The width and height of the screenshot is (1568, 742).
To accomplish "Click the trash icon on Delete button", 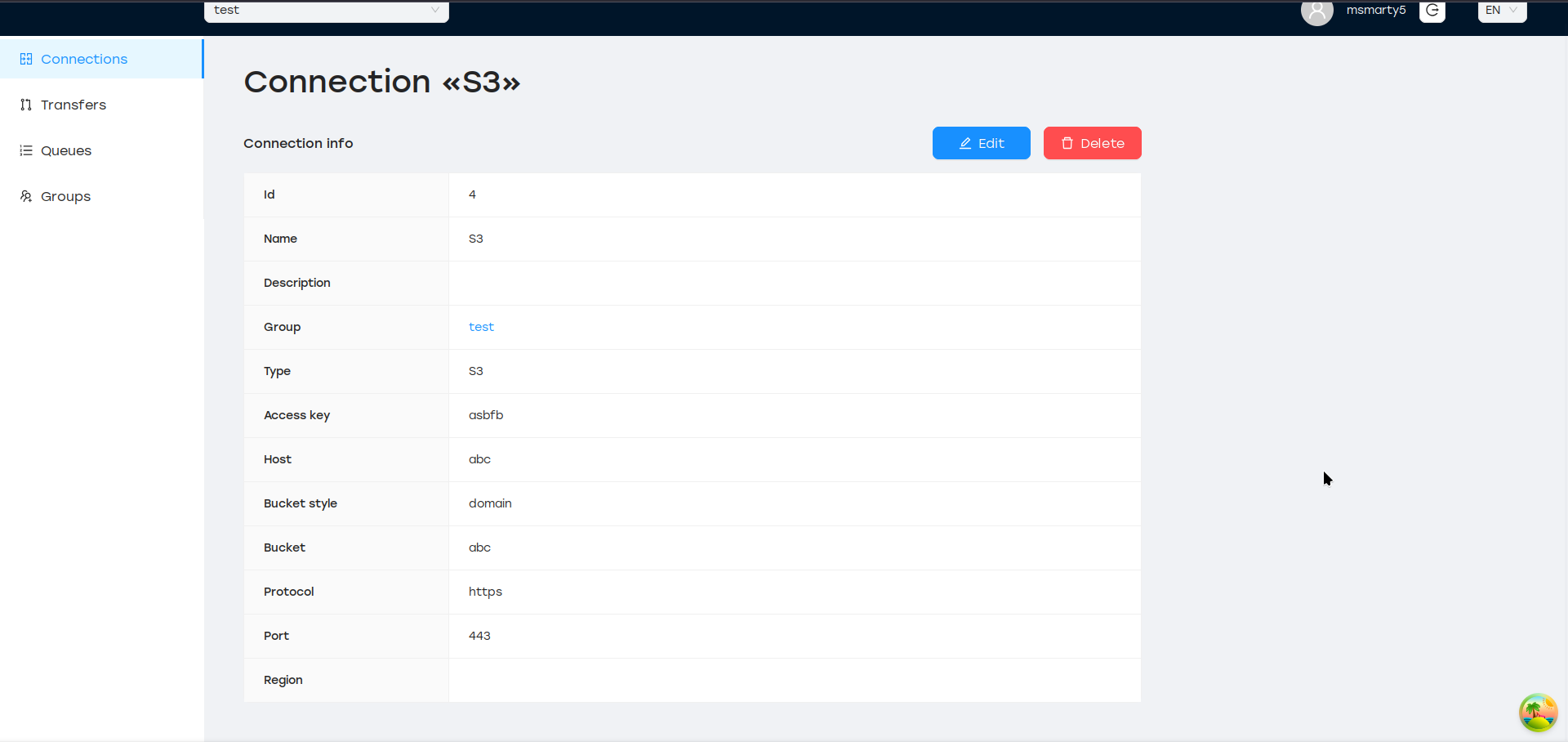I will point(1067,143).
